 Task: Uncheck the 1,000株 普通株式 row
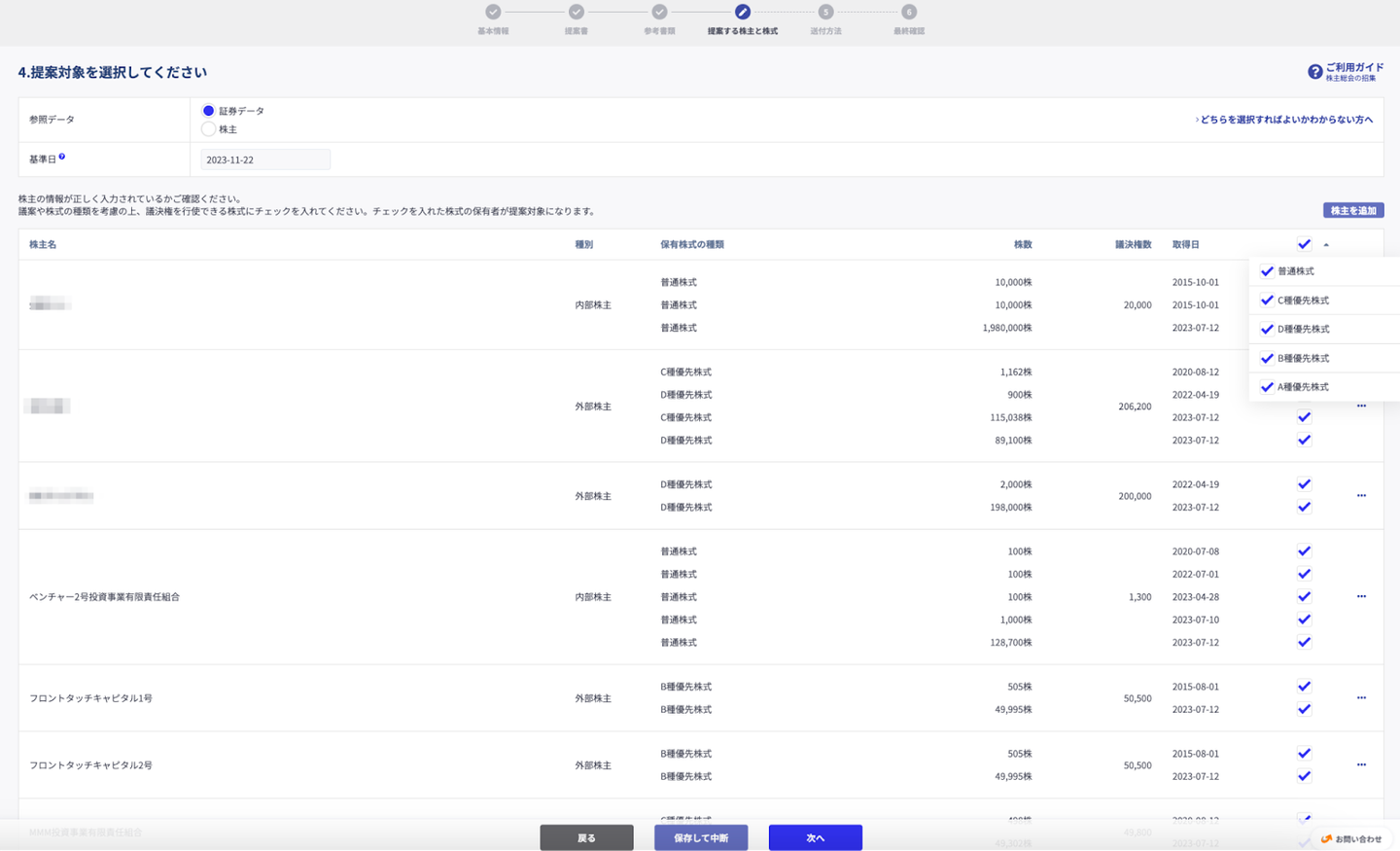[1304, 620]
